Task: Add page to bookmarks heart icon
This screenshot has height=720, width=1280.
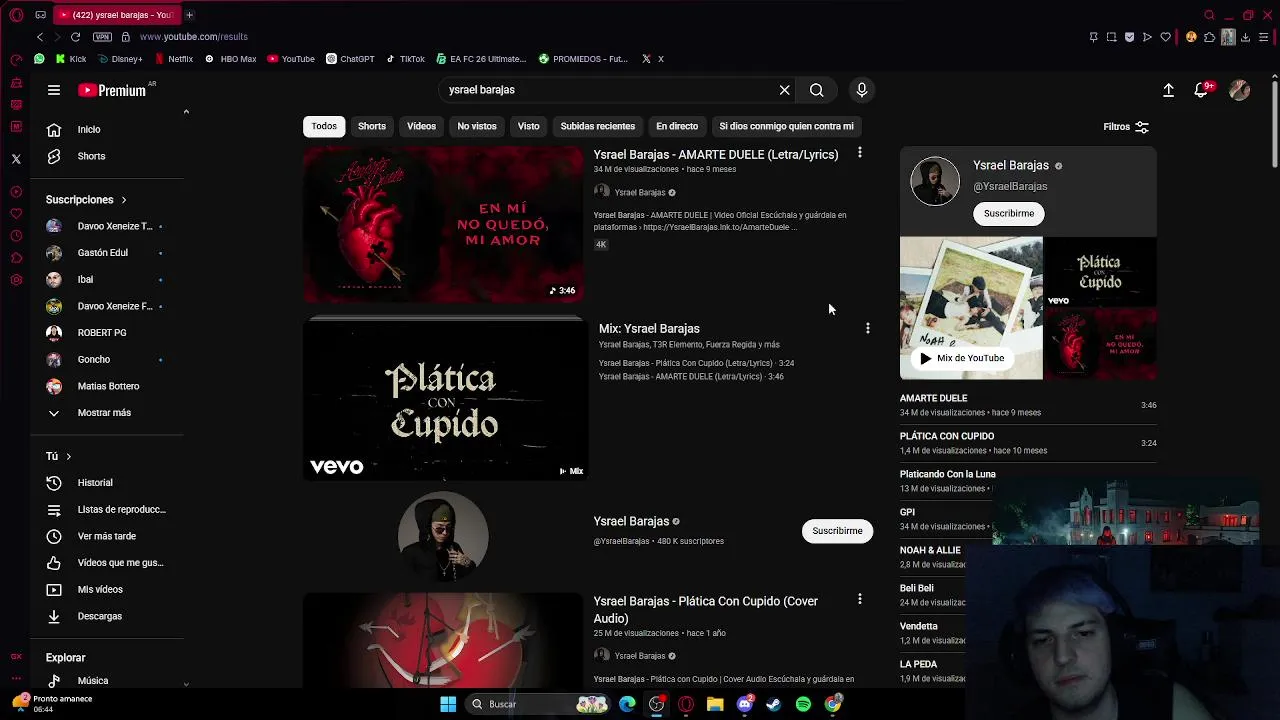Action: pos(1166,37)
